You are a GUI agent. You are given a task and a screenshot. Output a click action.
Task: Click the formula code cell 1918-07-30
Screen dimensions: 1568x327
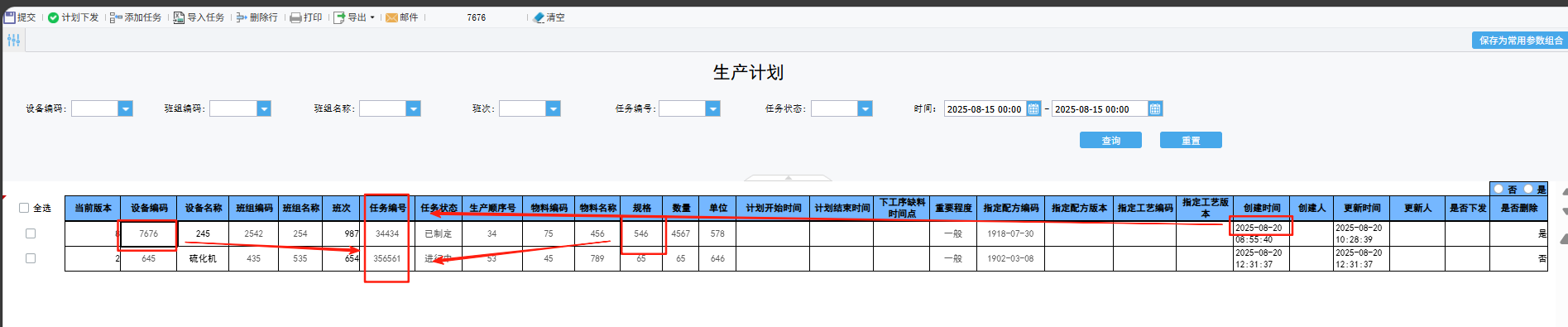tap(1010, 233)
